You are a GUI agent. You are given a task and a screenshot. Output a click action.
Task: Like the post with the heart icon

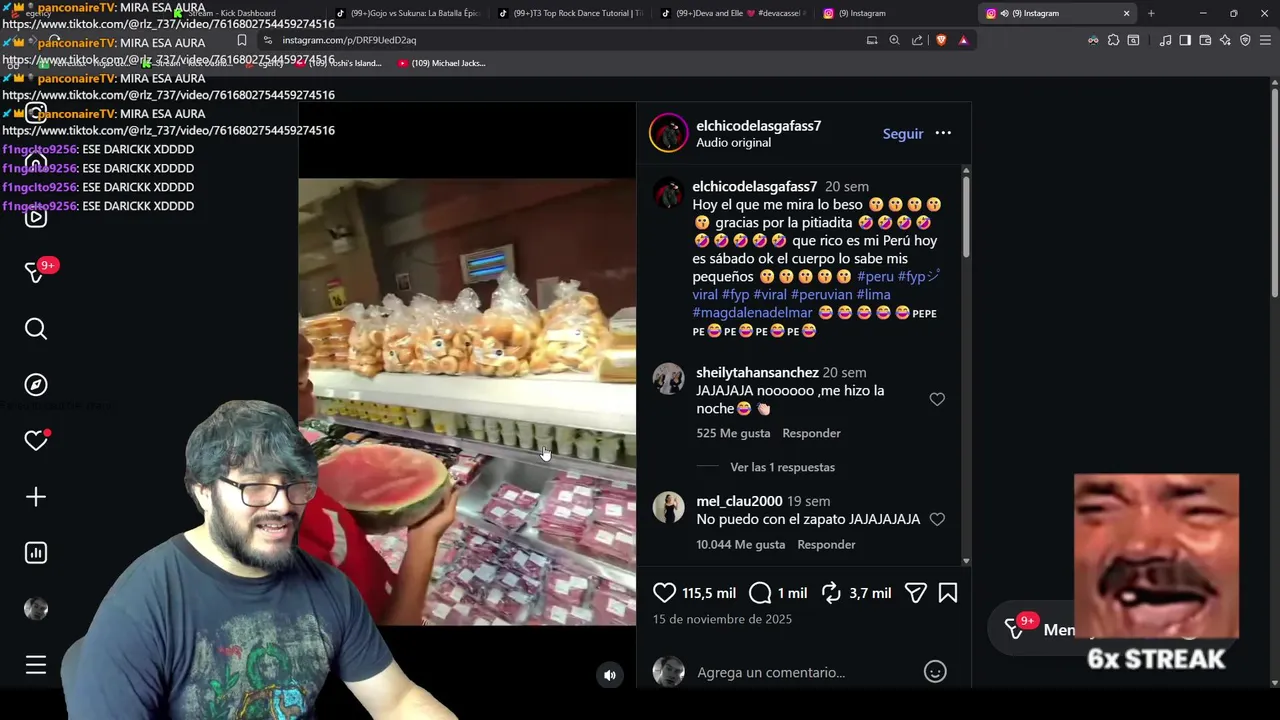coord(665,593)
